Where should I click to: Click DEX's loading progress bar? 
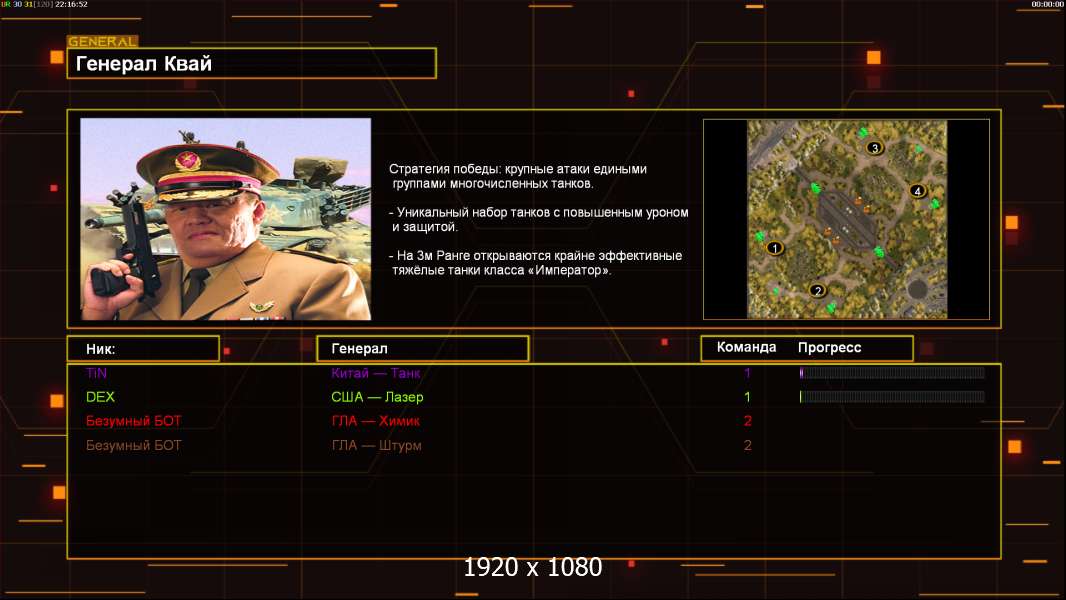[892, 397]
